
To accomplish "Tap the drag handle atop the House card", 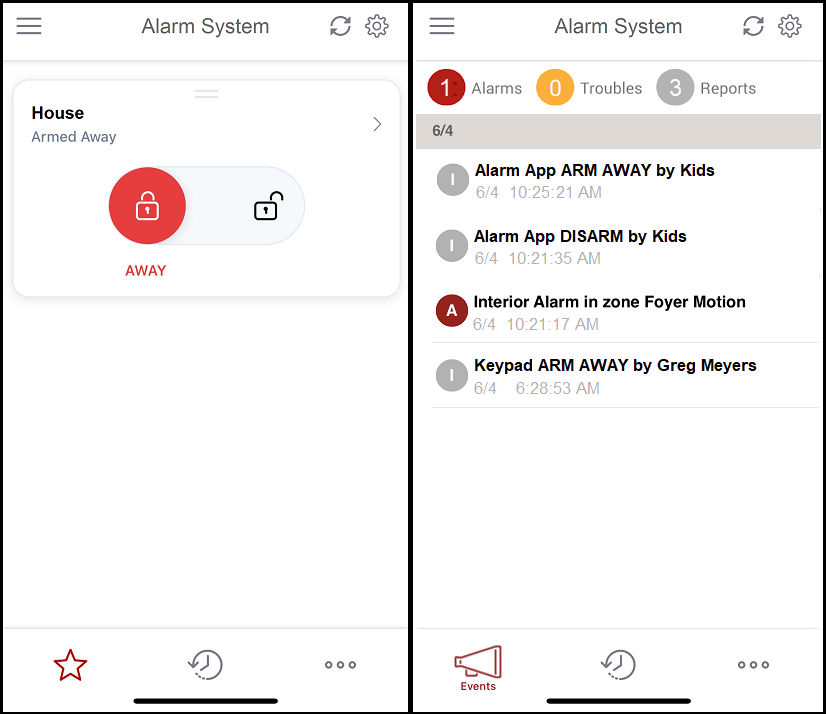I will pyautogui.click(x=206, y=94).
